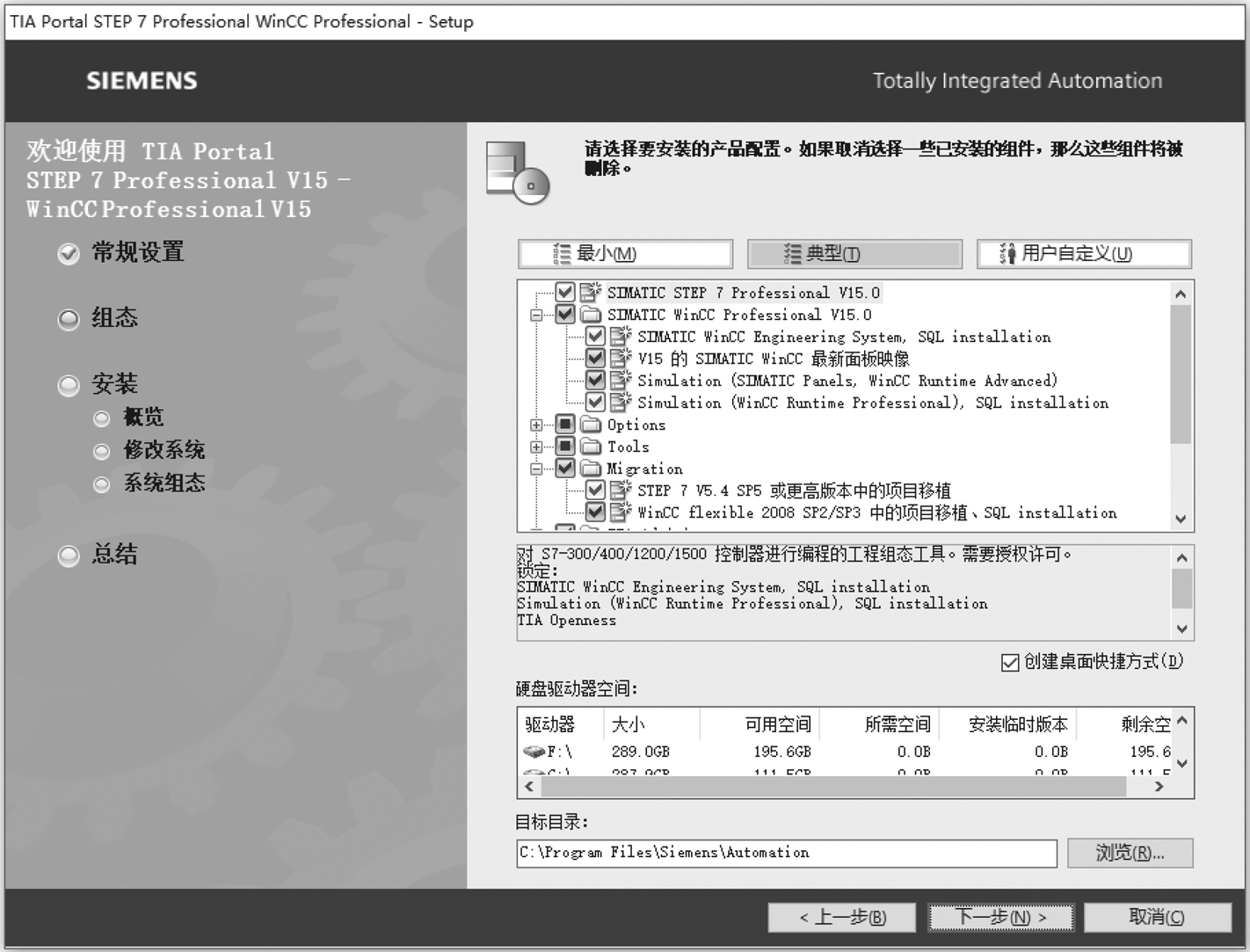The width and height of the screenshot is (1250, 952).
Task: Expand the Options tree node
Action: pyautogui.click(x=535, y=425)
